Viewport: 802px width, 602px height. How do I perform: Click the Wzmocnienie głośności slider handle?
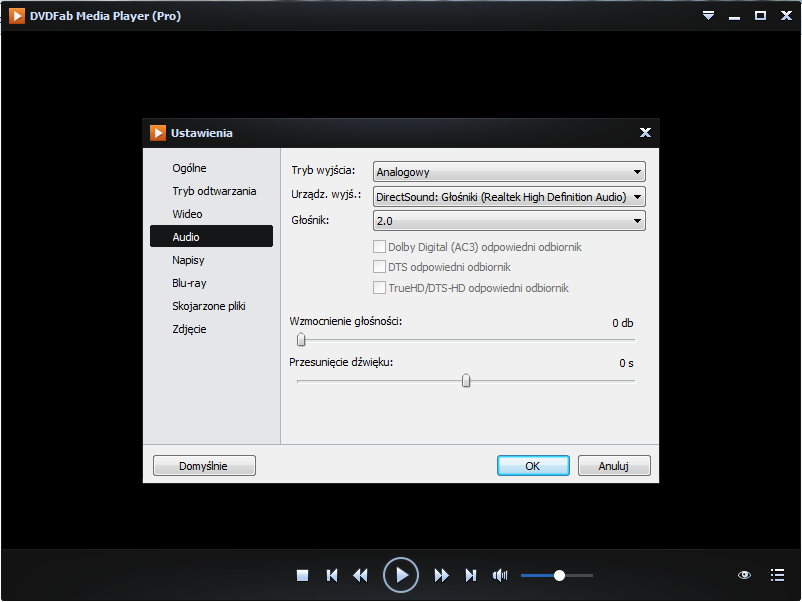click(301, 339)
